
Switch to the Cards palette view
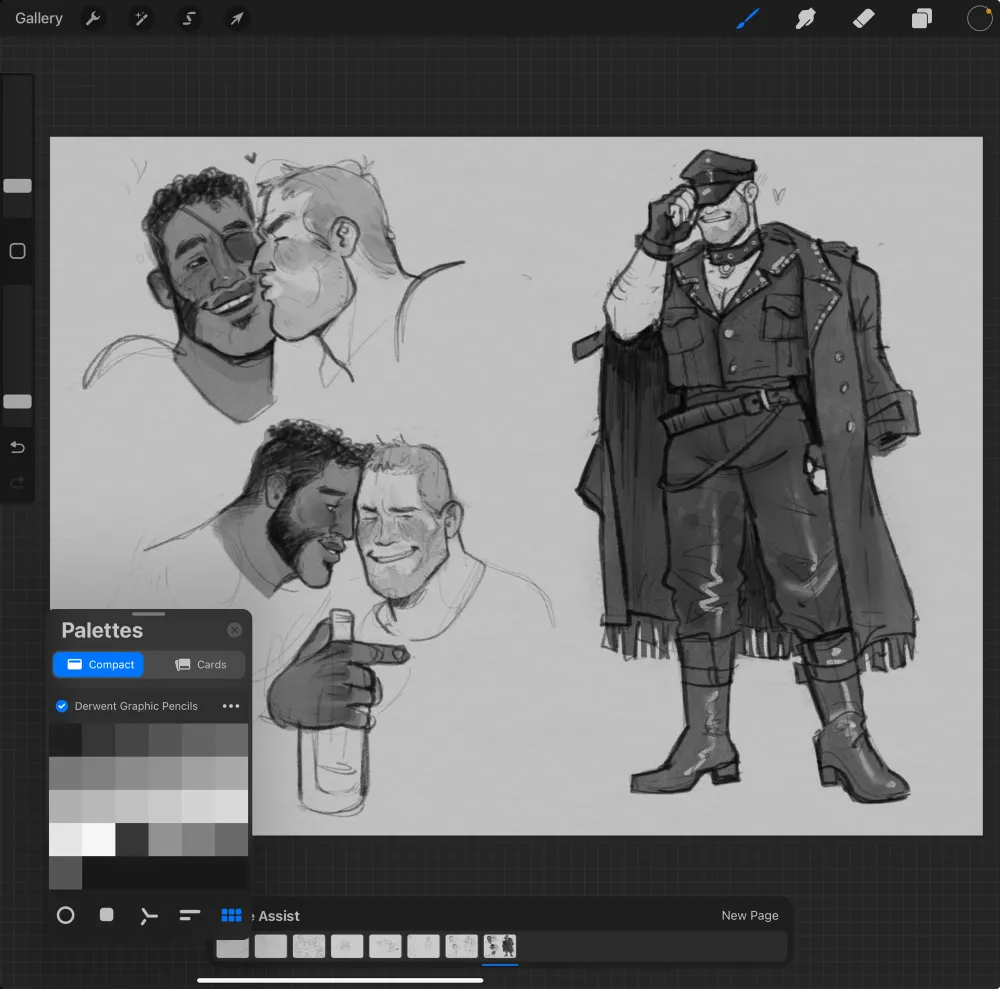pyautogui.click(x=200, y=665)
